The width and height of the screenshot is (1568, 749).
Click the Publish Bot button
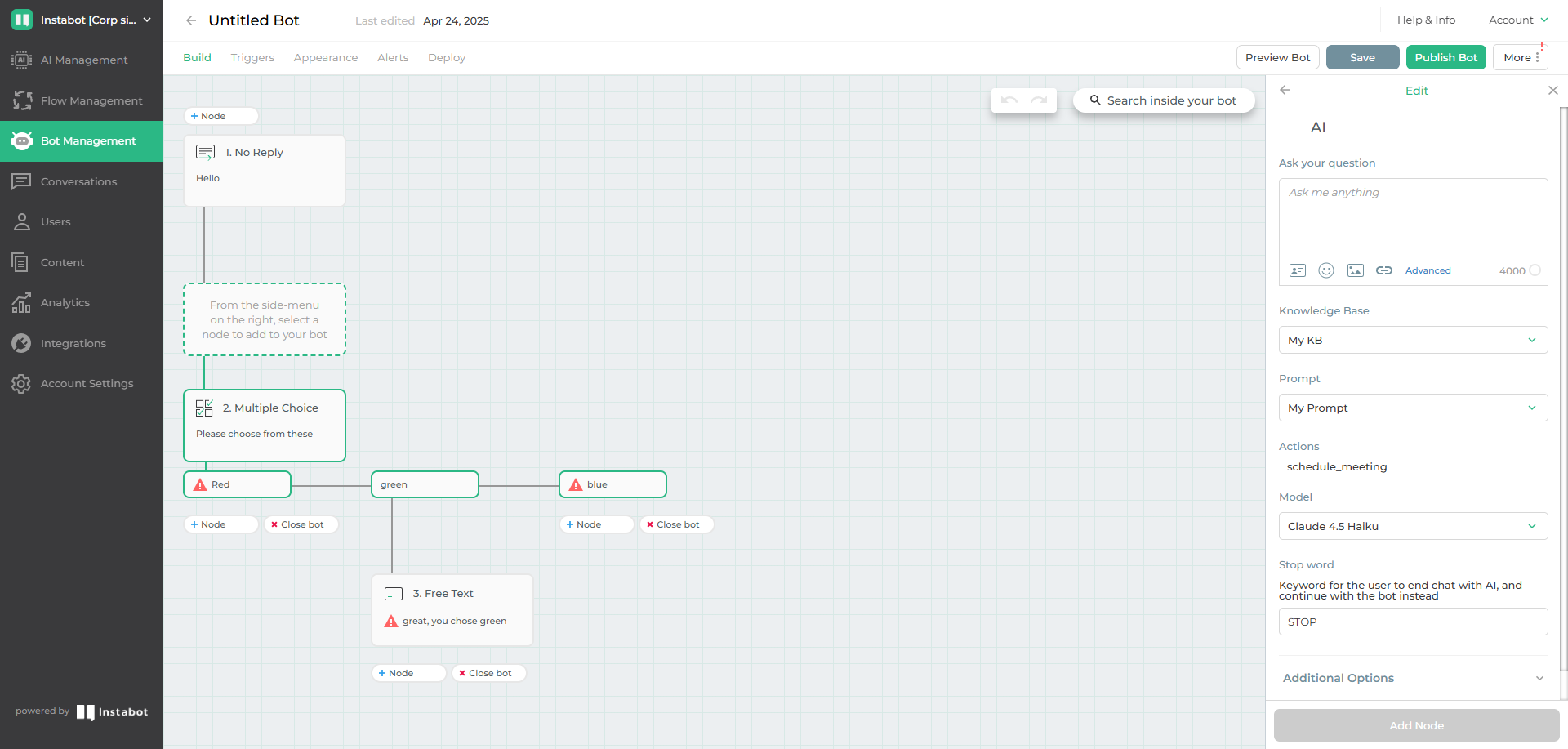point(1445,57)
